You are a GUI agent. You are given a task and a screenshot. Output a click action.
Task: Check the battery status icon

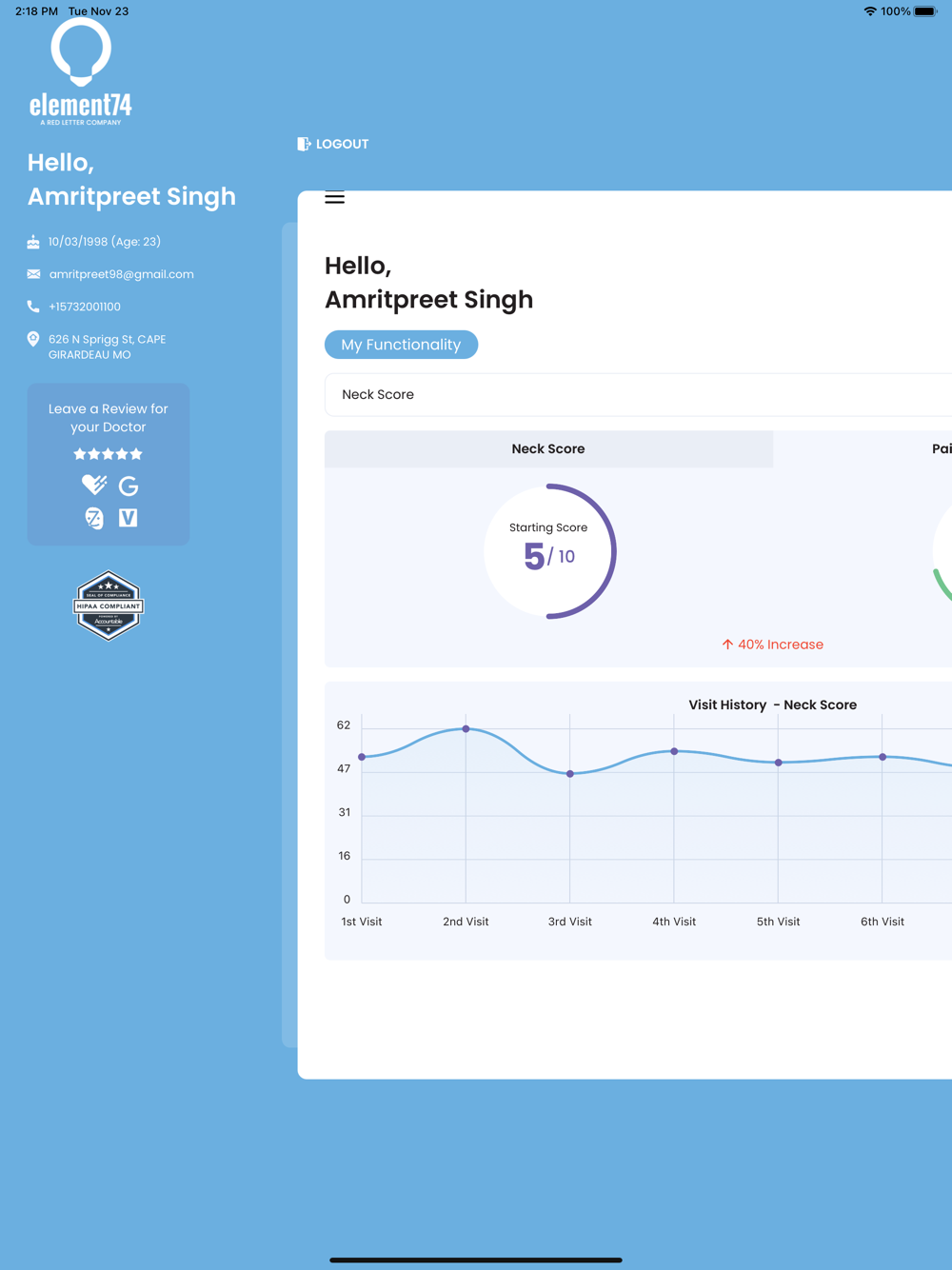click(x=925, y=11)
